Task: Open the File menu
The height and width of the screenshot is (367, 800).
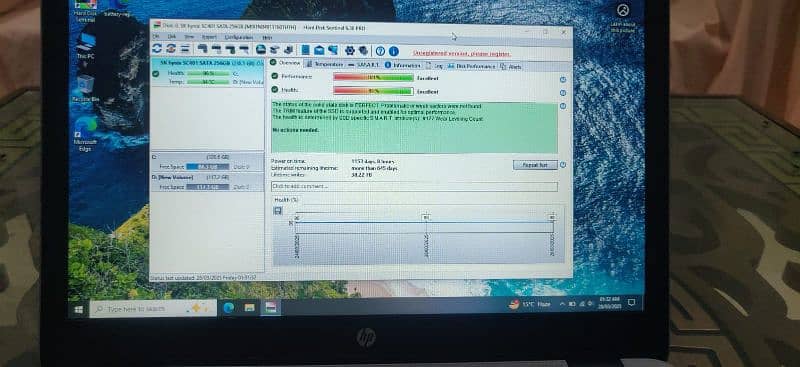Action: [157, 37]
